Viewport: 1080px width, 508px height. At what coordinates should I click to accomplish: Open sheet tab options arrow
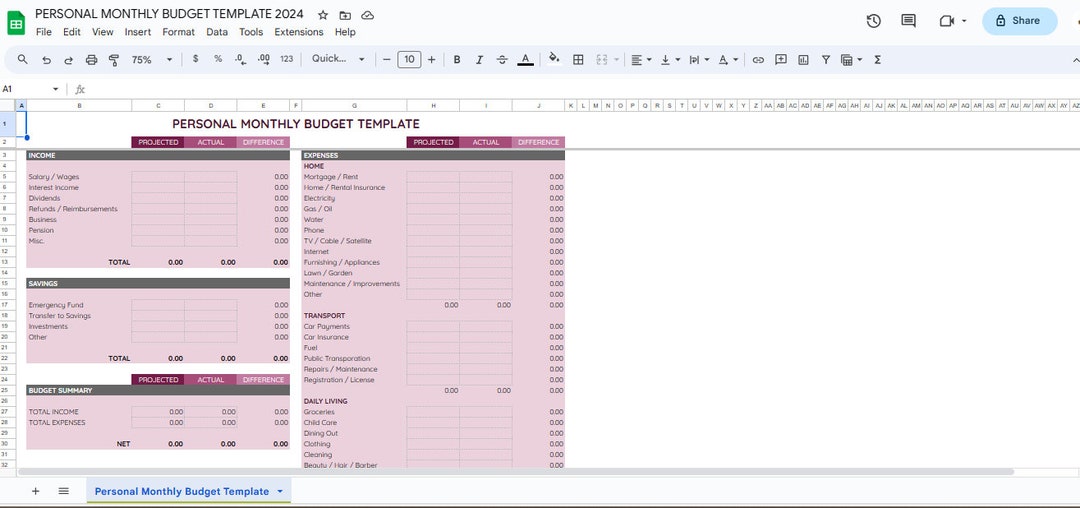(280, 491)
